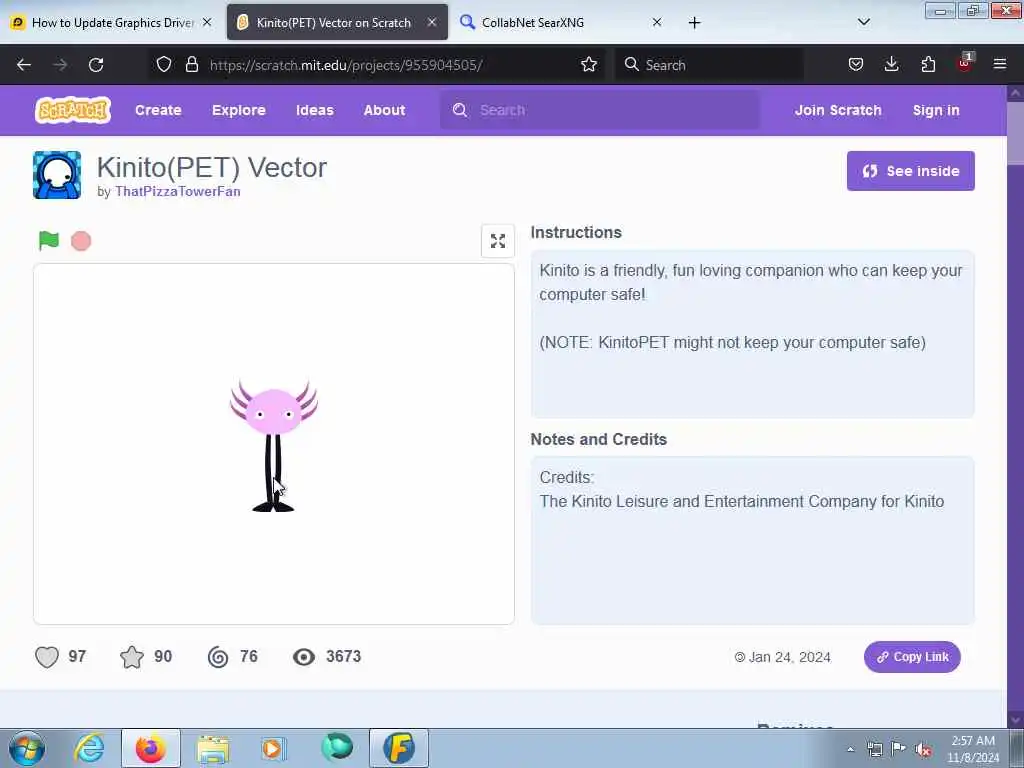Open the Explore page

(238, 110)
